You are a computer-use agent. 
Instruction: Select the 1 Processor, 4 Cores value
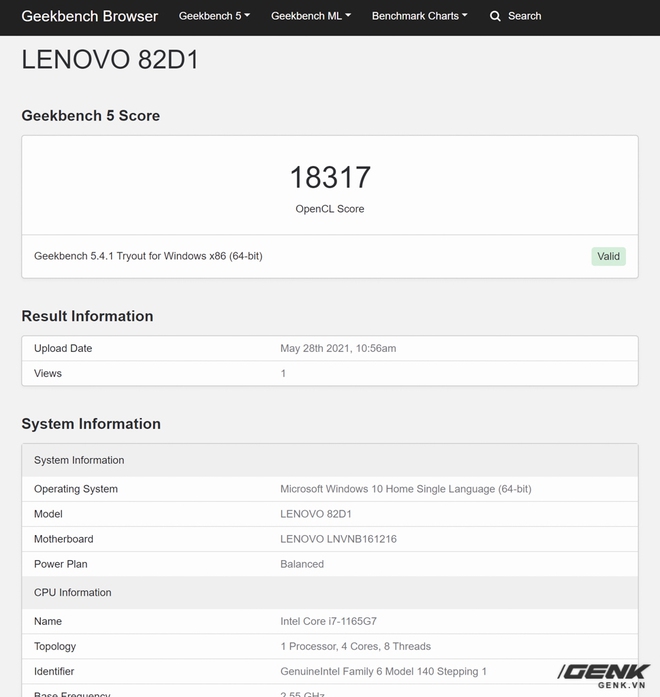[x=355, y=646]
